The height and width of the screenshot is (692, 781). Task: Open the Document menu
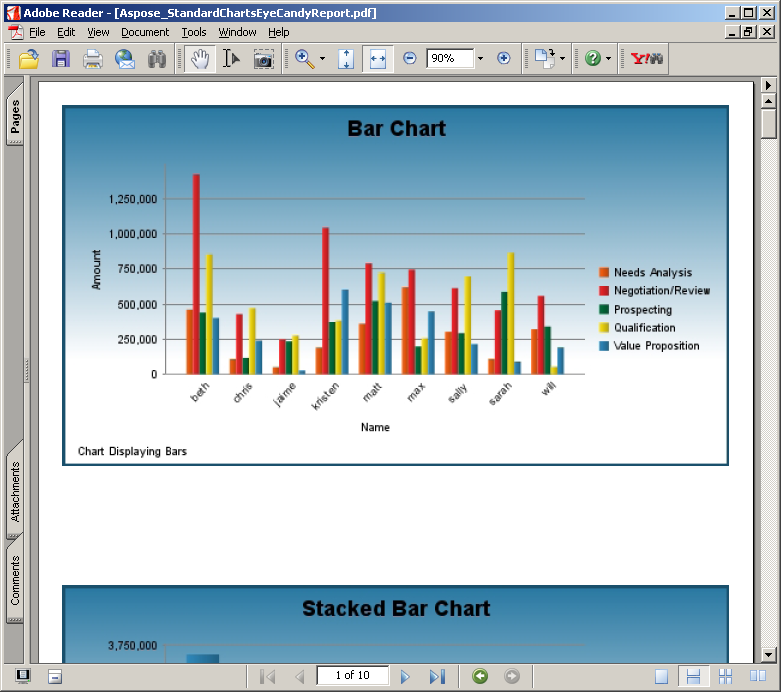click(x=145, y=32)
